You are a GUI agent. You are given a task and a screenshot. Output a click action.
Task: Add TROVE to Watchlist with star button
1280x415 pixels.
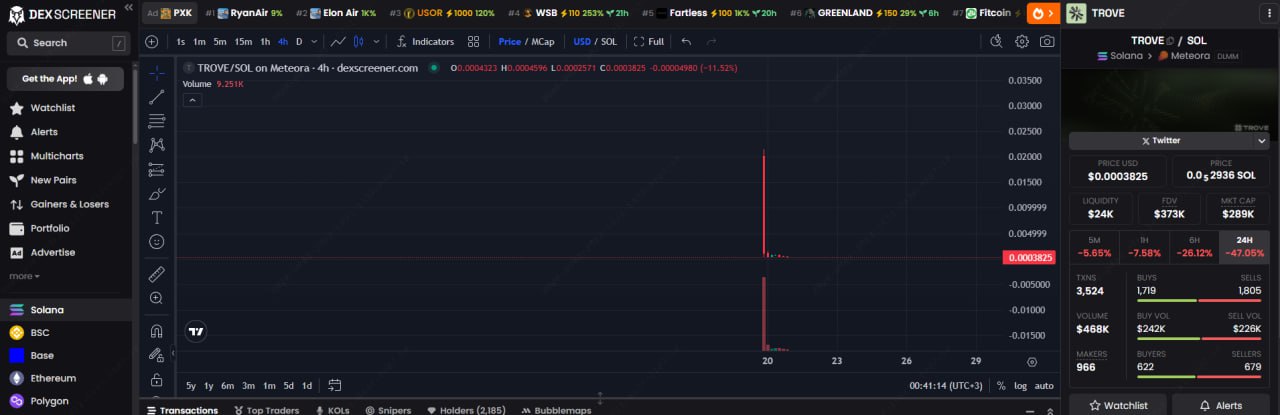click(x=1118, y=405)
